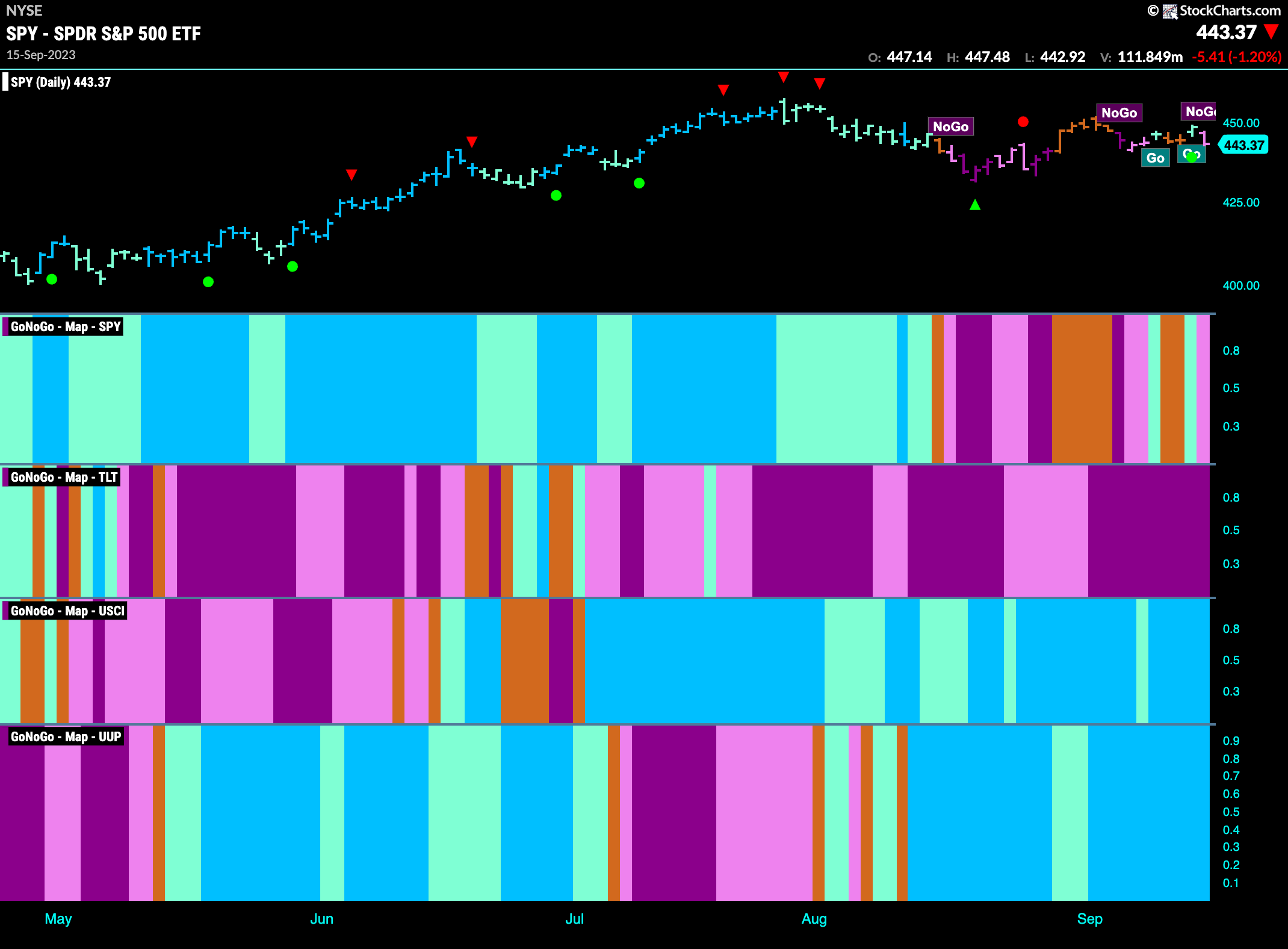Click the red circle marker above late August bars
The width and height of the screenshot is (1288, 949).
[x=1023, y=122]
